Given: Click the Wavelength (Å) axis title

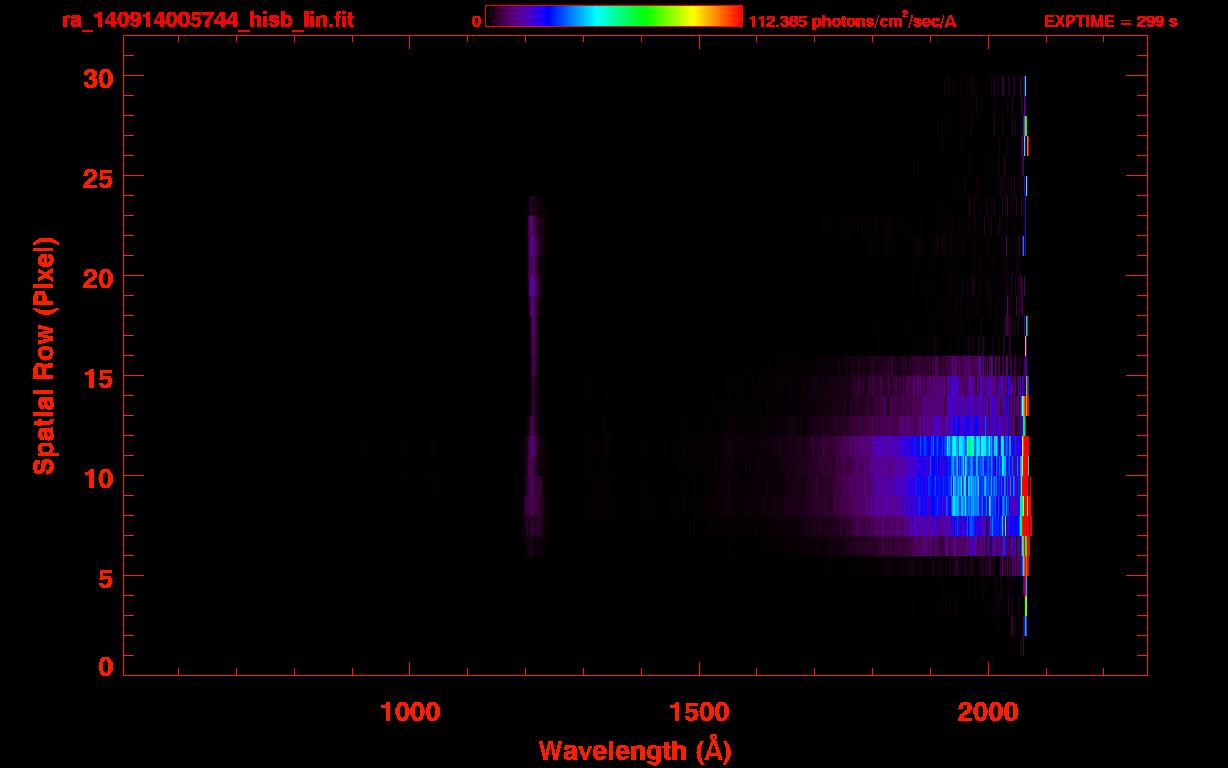Looking at the screenshot, I should click(635, 751).
